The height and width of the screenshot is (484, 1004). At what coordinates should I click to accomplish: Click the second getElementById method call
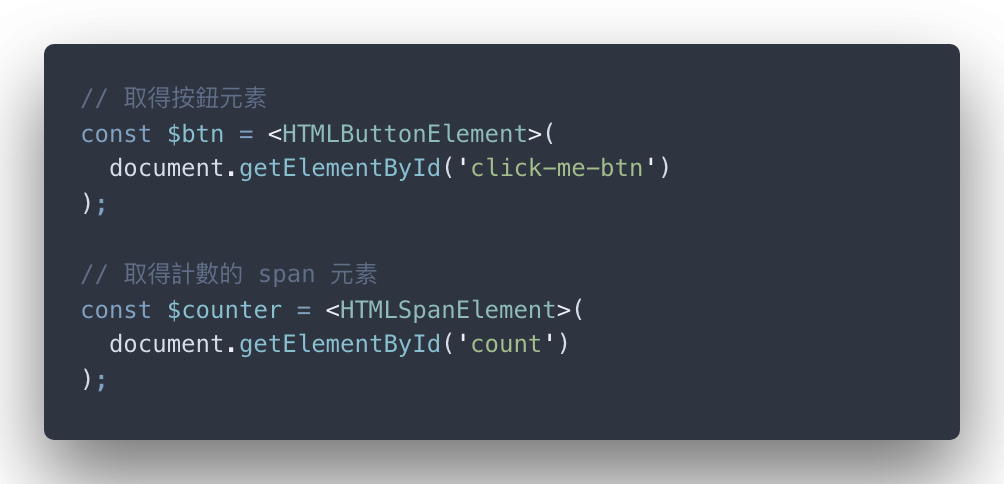(x=340, y=345)
